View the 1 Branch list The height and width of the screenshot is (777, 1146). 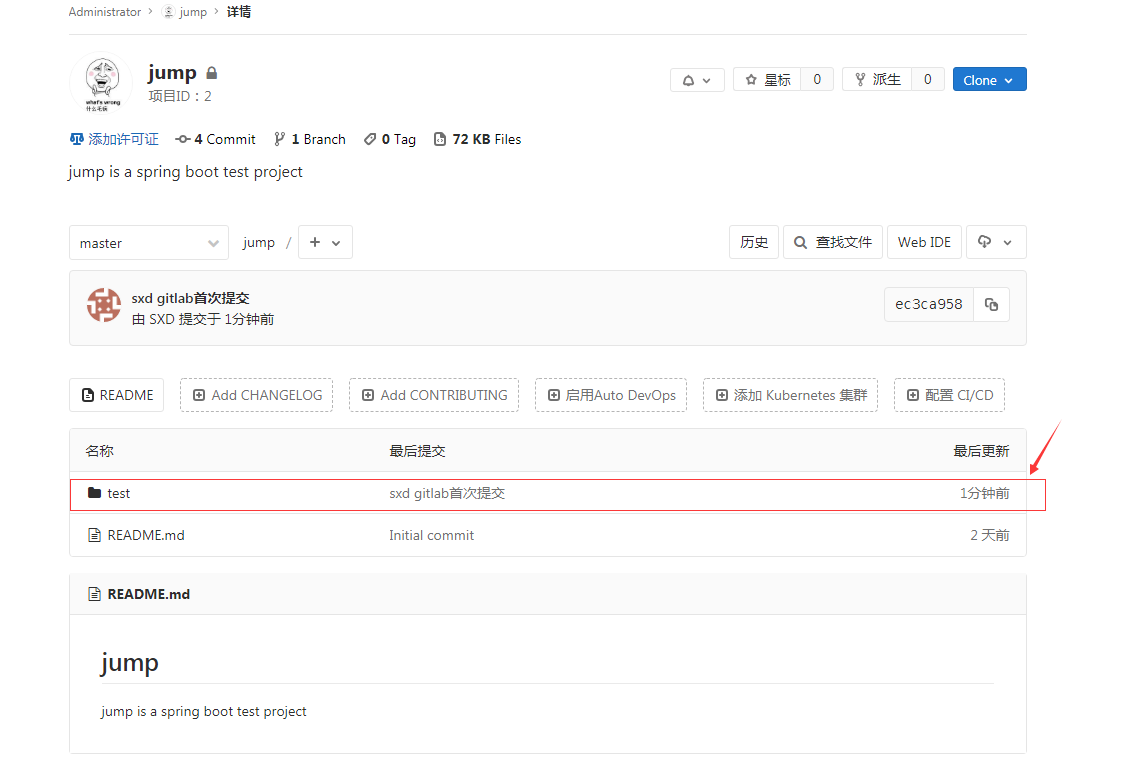310,139
